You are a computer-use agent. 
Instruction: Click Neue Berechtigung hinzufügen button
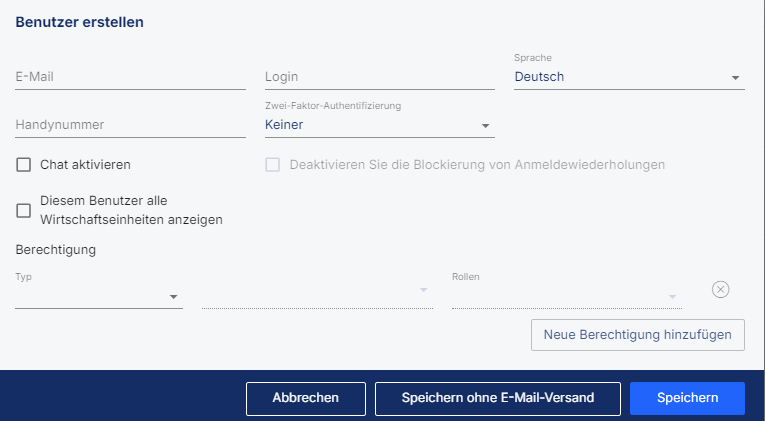tap(638, 335)
